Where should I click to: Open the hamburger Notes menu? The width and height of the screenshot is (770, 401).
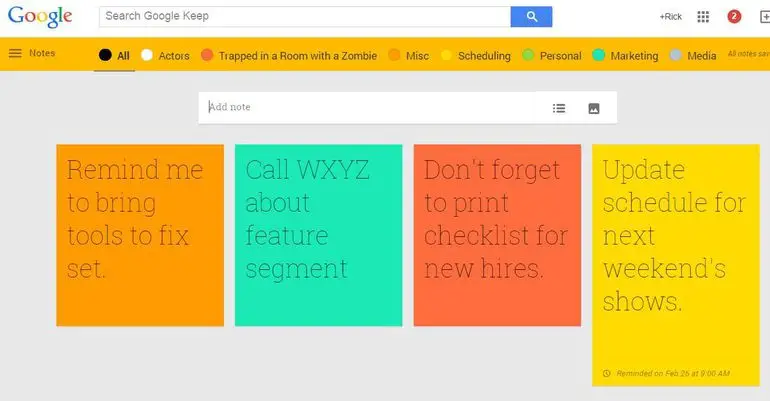15,53
